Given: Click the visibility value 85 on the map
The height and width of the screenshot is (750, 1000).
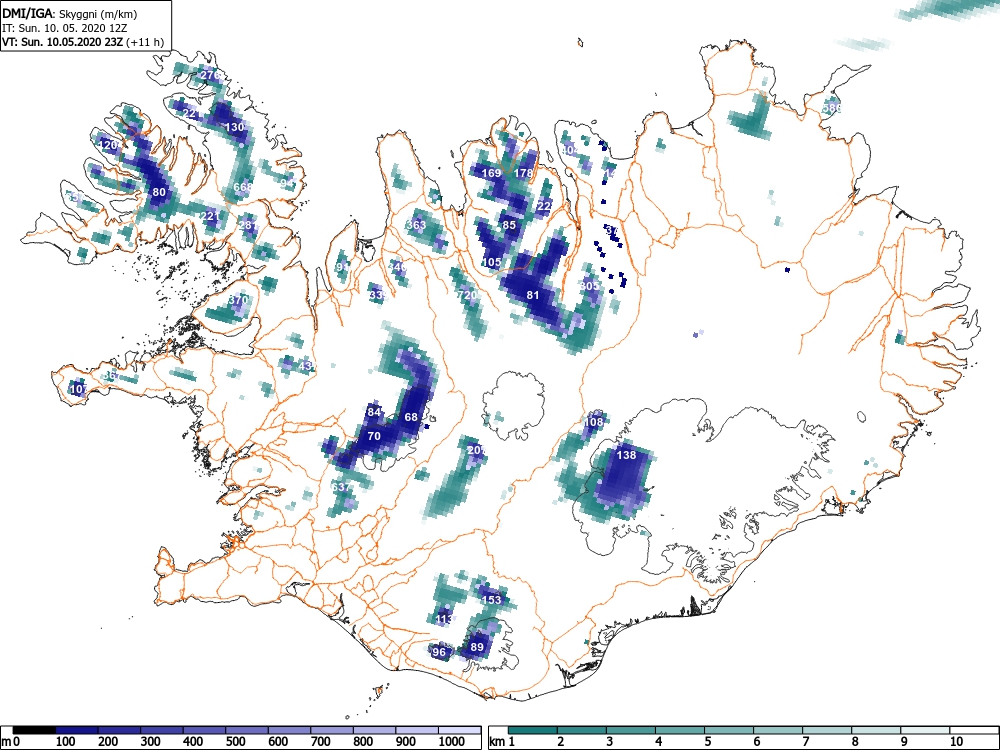Looking at the screenshot, I should (509, 224).
